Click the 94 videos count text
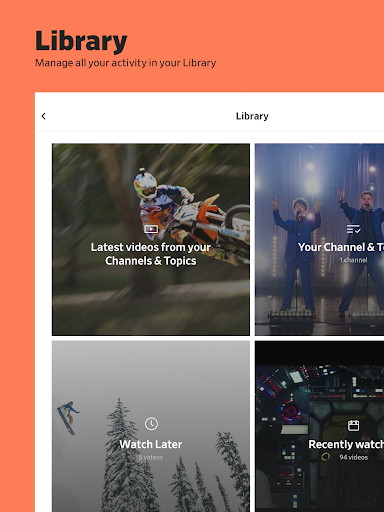 point(353,457)
